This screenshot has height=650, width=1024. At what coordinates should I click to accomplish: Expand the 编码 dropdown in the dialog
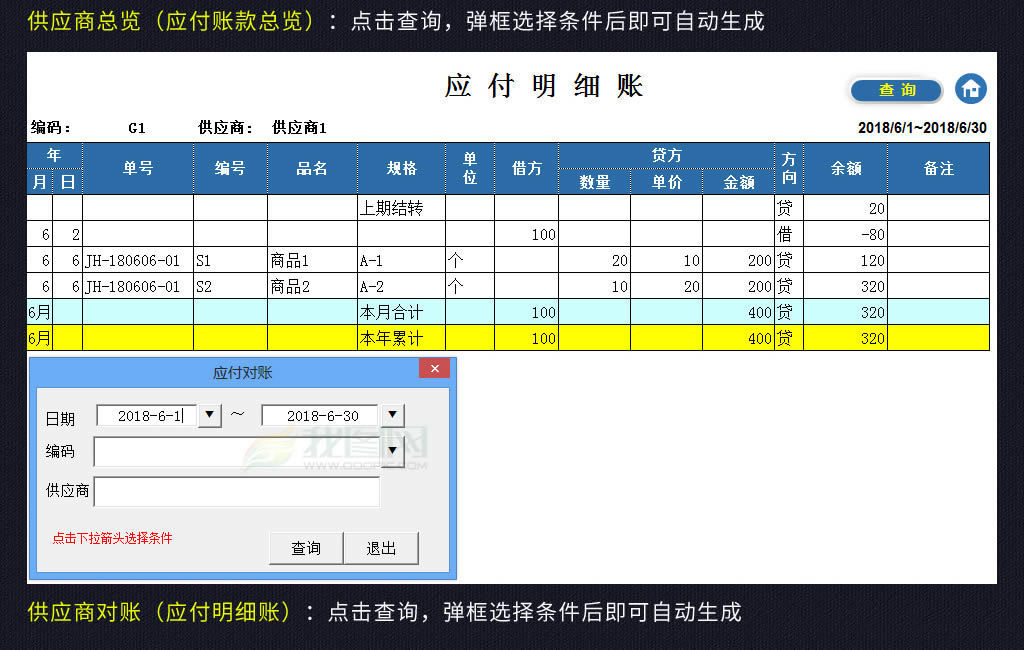coord(393,451)
